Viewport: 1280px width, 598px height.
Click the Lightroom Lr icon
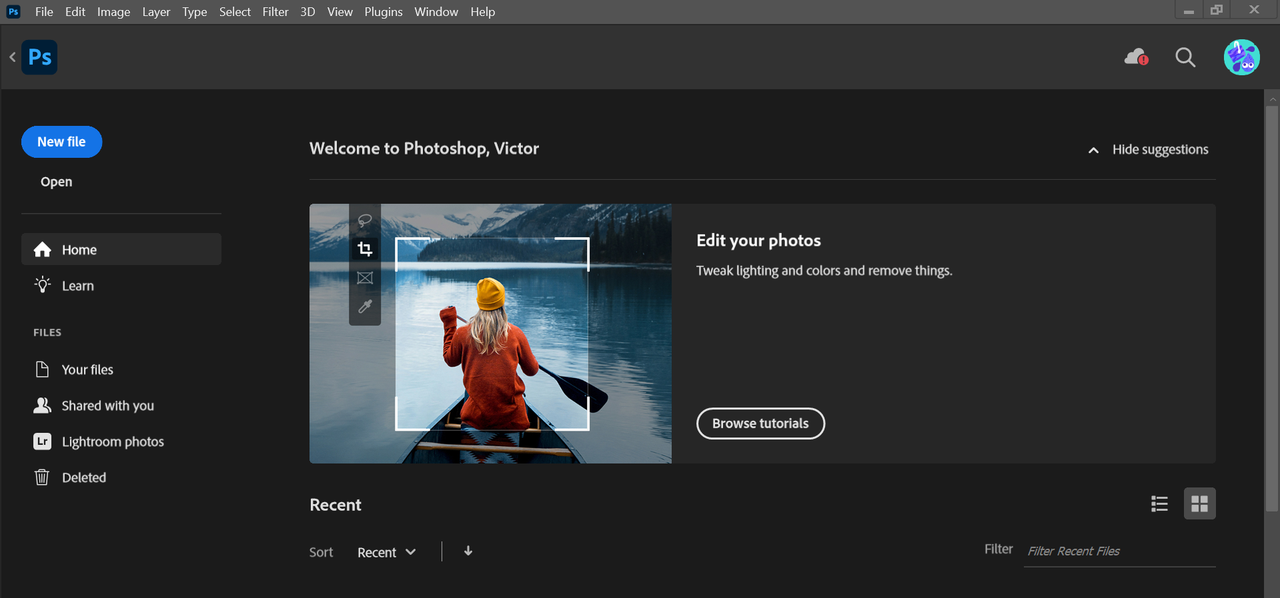point(42,441)
